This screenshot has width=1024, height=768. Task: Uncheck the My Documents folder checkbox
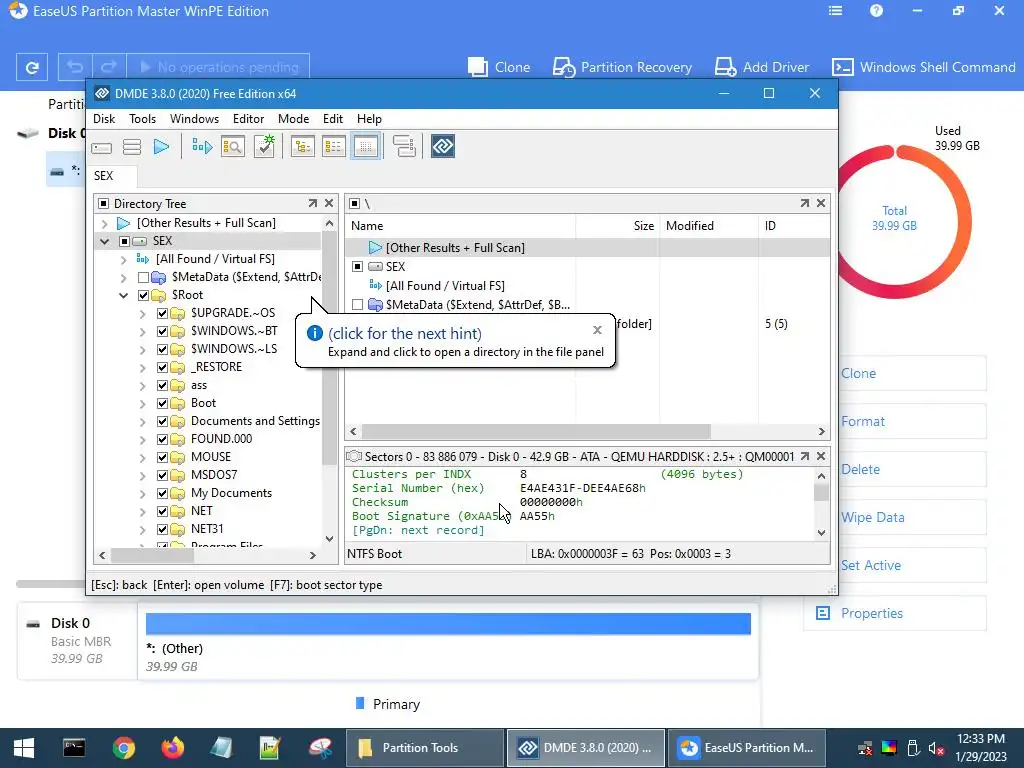[x=163, y=494]
